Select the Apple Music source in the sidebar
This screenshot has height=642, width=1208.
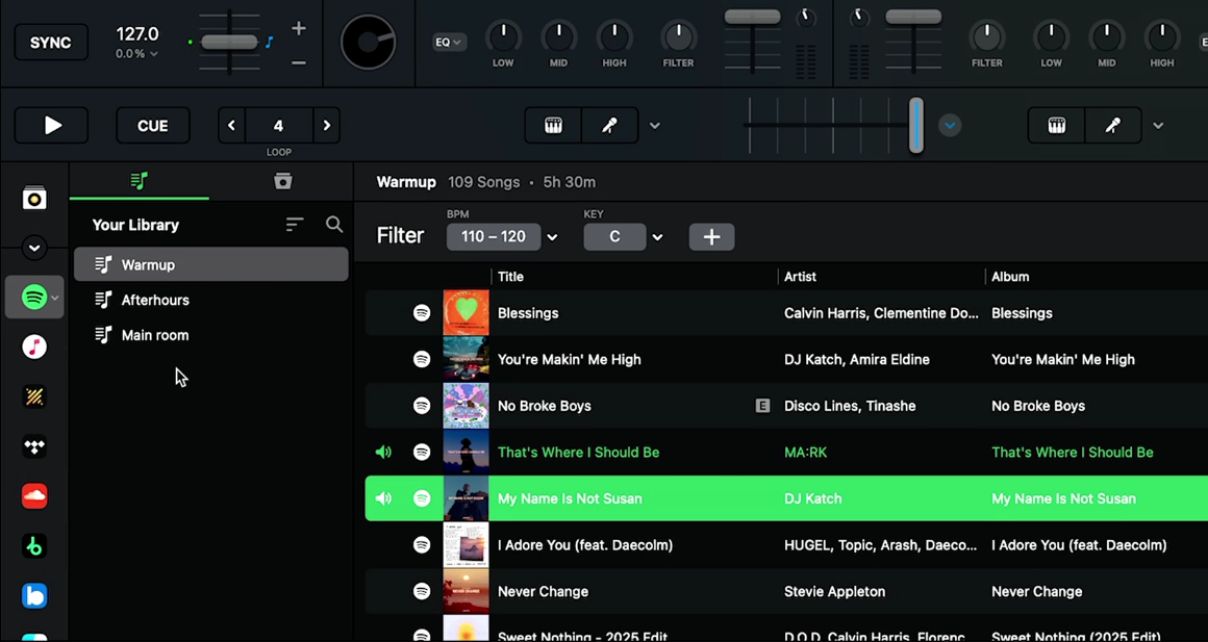click(34, 347)
